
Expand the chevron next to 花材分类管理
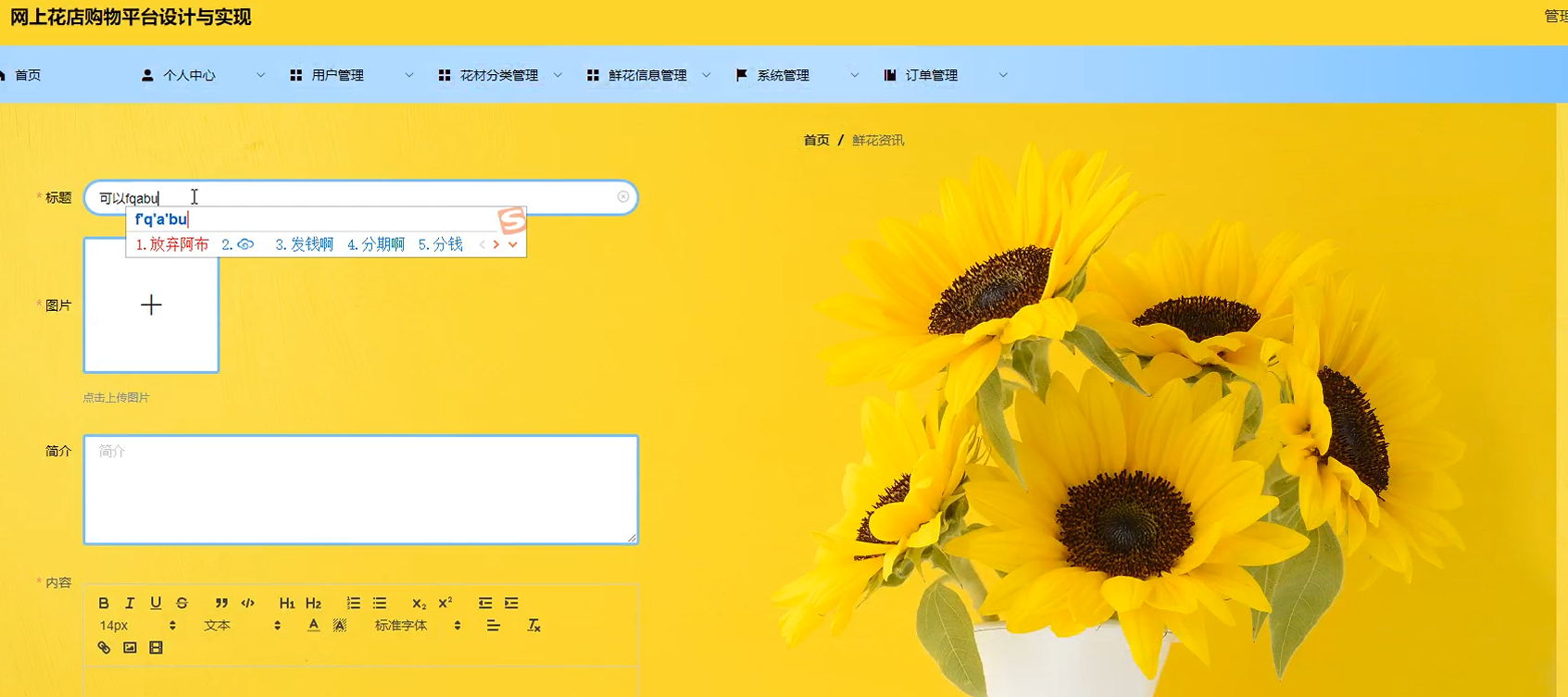tap(558, 75)
